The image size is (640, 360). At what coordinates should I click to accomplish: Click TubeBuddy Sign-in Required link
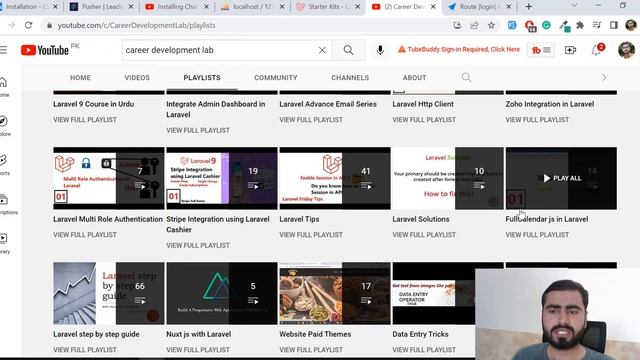459,49
